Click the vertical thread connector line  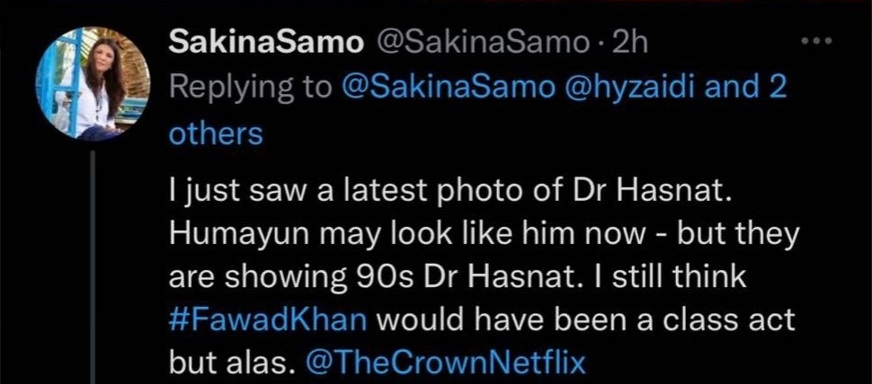[x=93, y=267]
